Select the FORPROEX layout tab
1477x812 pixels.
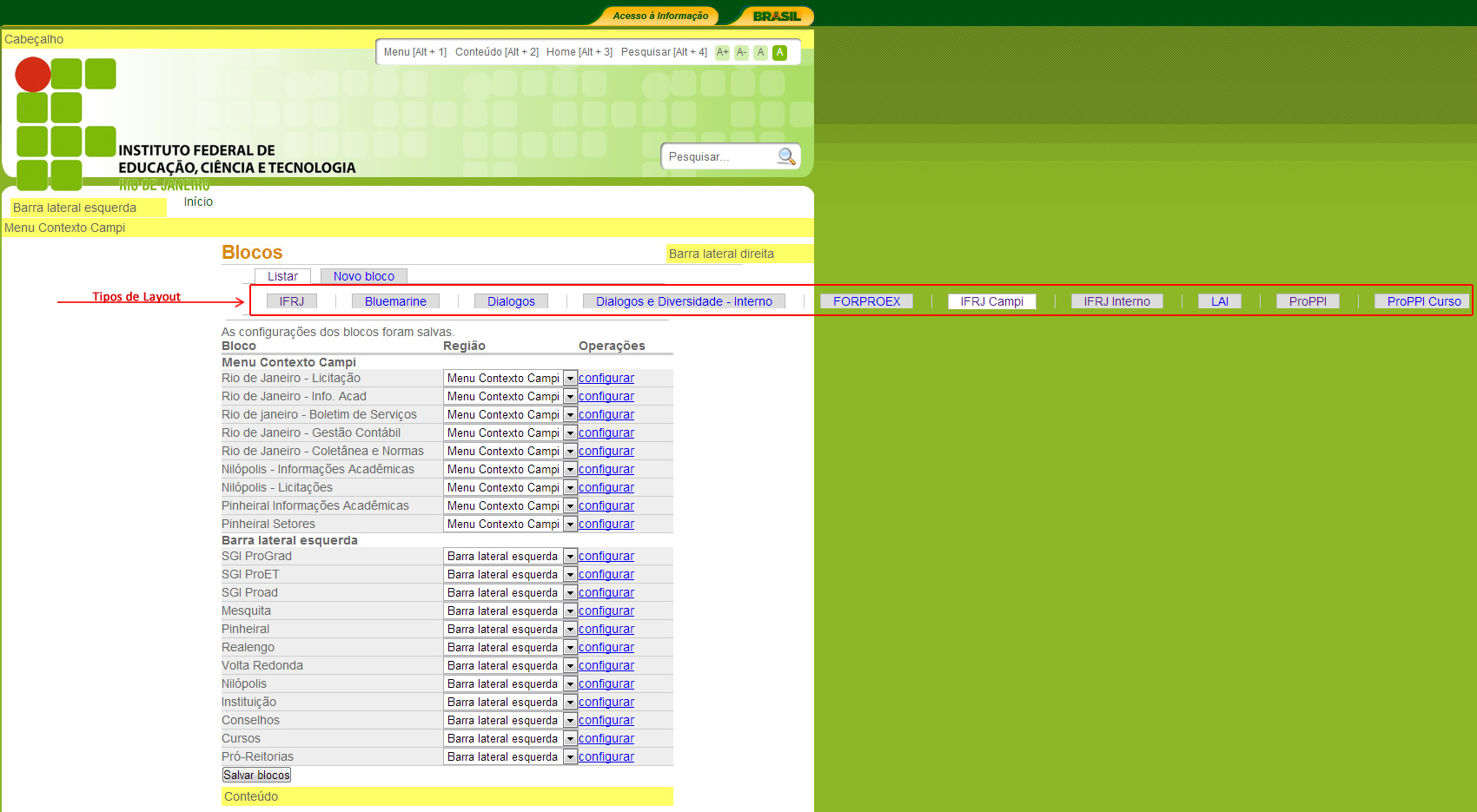coord(866,301)
